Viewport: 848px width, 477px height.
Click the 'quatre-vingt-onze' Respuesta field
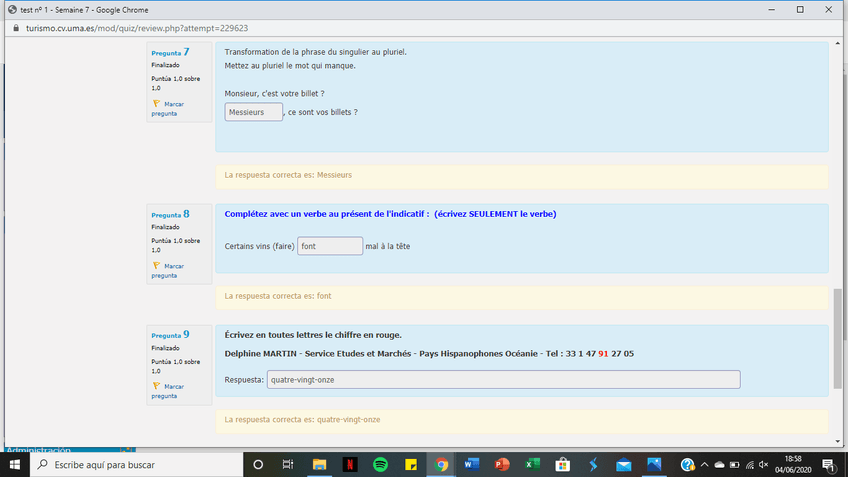pyautogui.click(x=503, y=379)
